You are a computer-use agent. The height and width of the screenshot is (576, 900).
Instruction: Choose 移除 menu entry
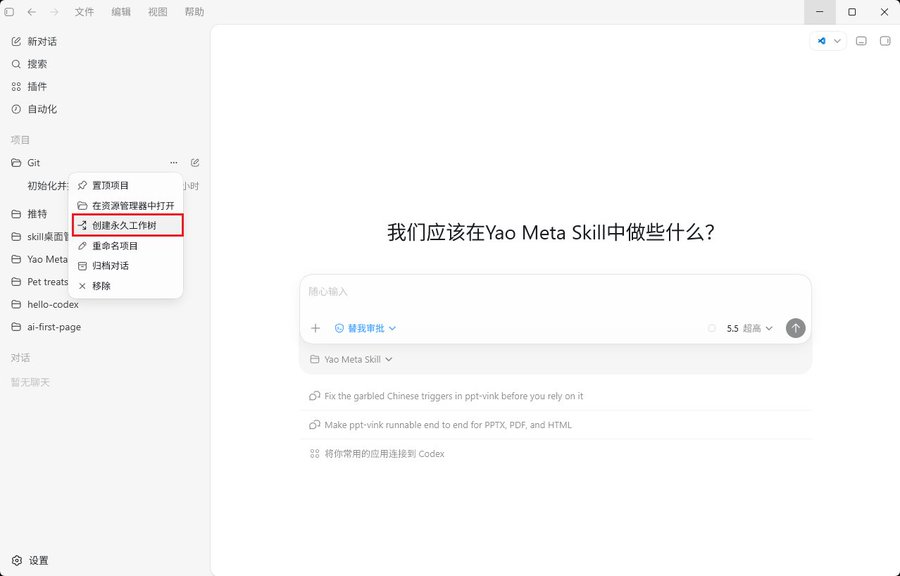(126, 286)
